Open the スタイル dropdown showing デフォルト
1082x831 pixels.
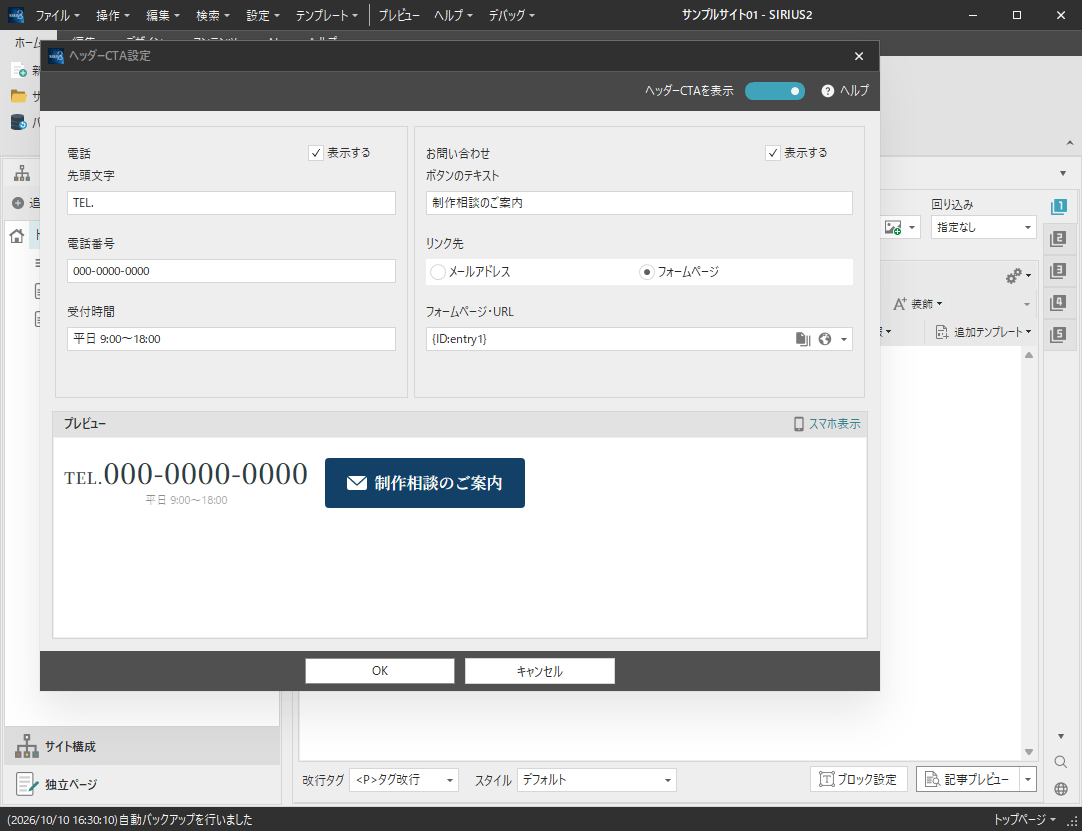tap(596, 780)
